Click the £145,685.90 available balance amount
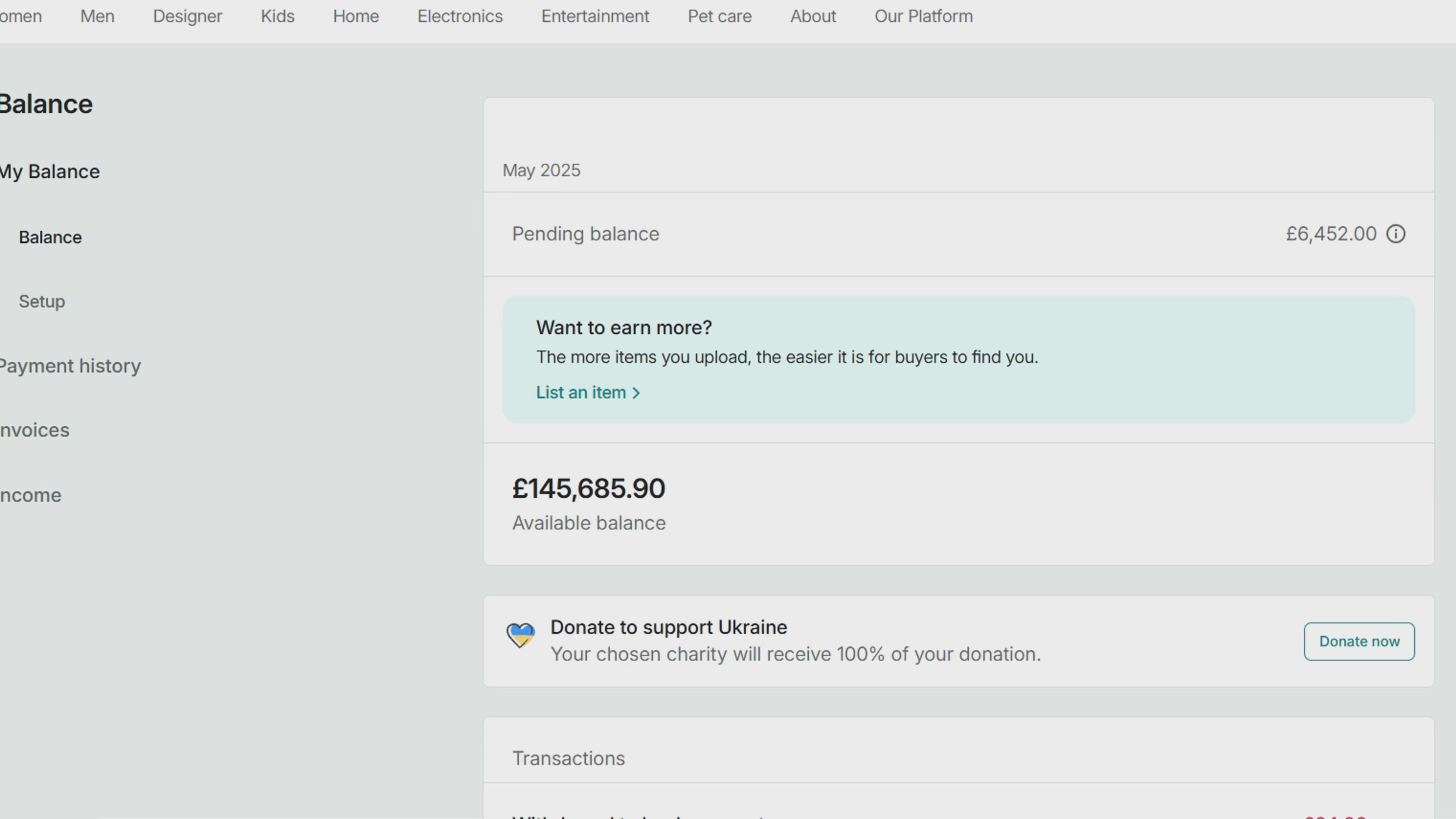 pos(588,488)
